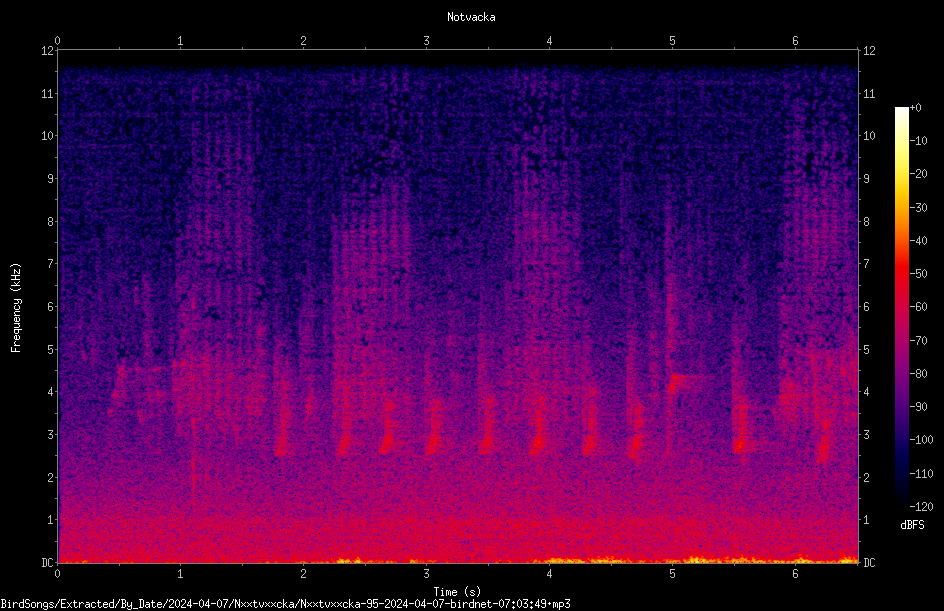Click the file path text at bottom
This screenshot has width=944, height=611.
(x=285, y=604)
